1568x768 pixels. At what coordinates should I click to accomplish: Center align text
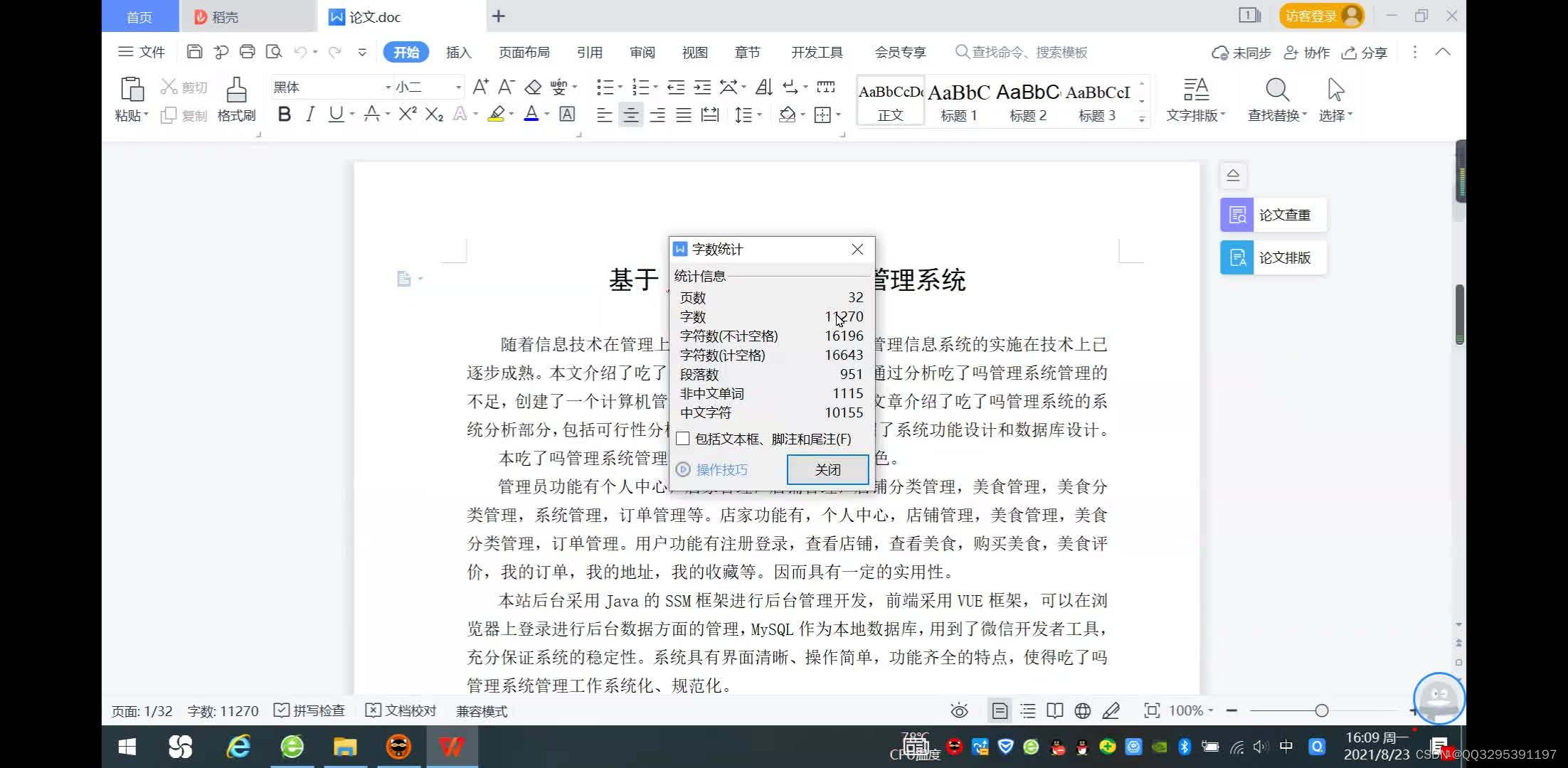click(630, 115)
